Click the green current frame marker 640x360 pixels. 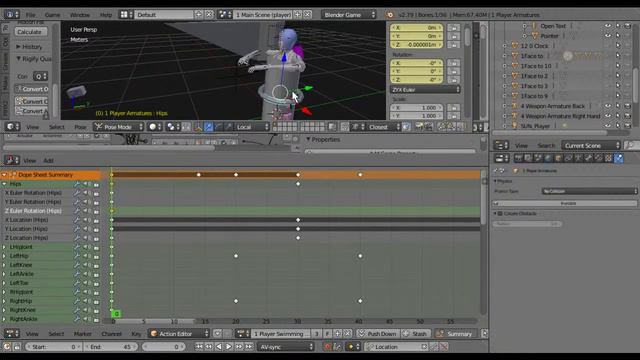click(116, 314)
